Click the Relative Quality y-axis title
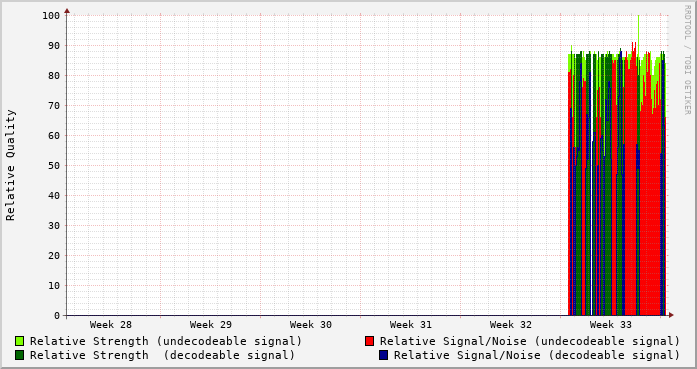The height and width of the screenshot is (369, 697). pyautogui.click(x=10, y=165)
